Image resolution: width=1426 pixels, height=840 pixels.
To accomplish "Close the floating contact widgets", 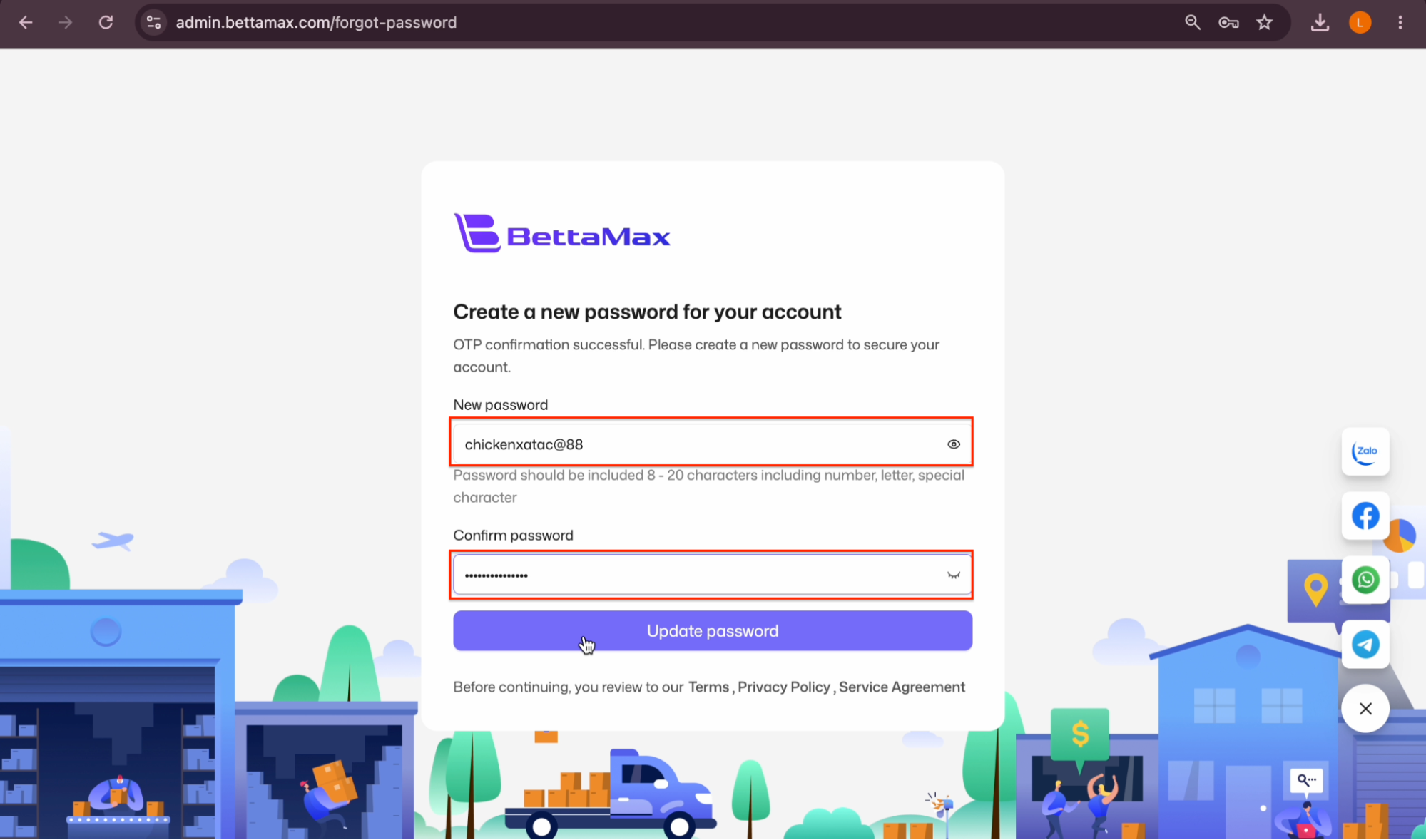I will click(1365, 708).
